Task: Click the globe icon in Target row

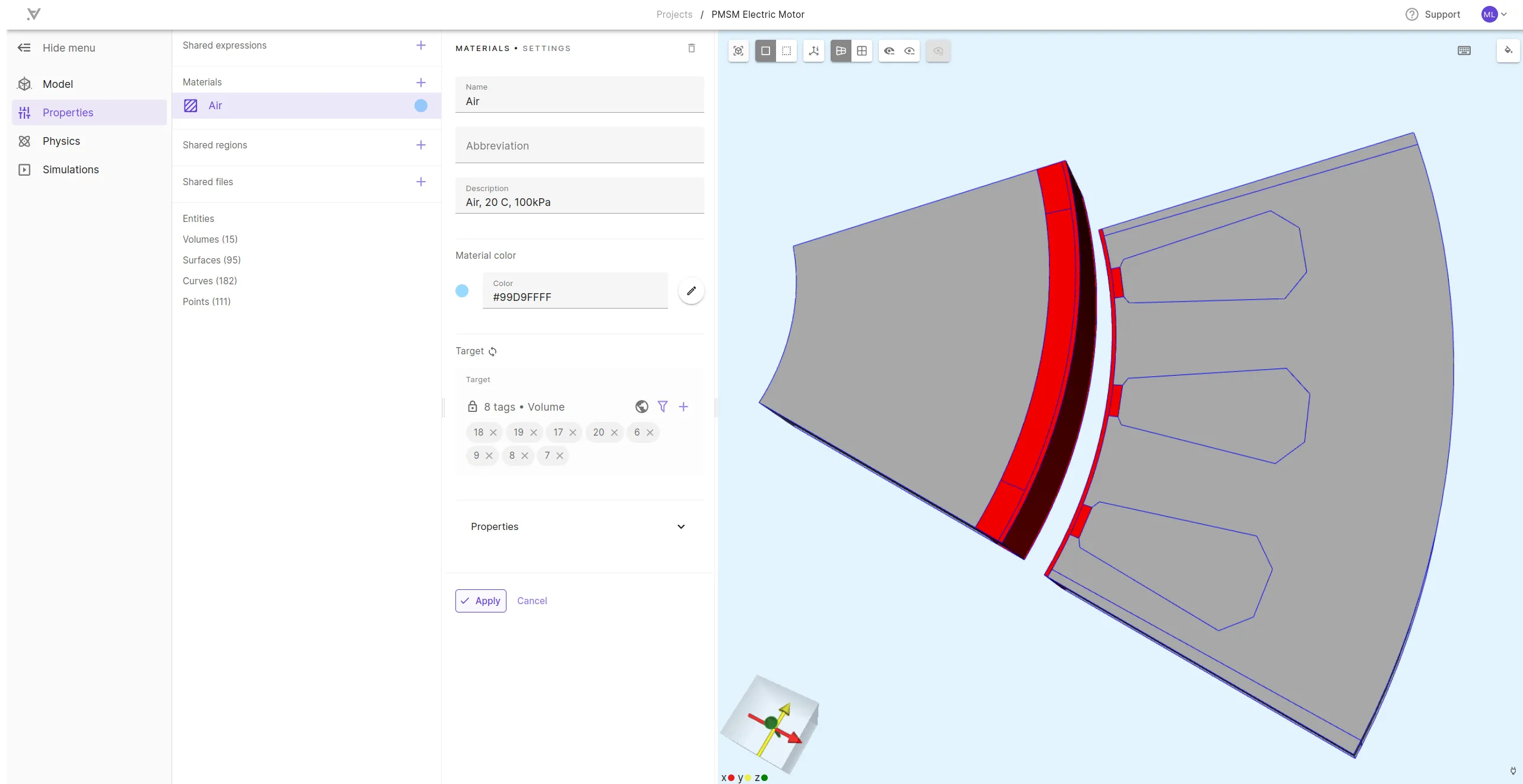Action: click(642, 407)
